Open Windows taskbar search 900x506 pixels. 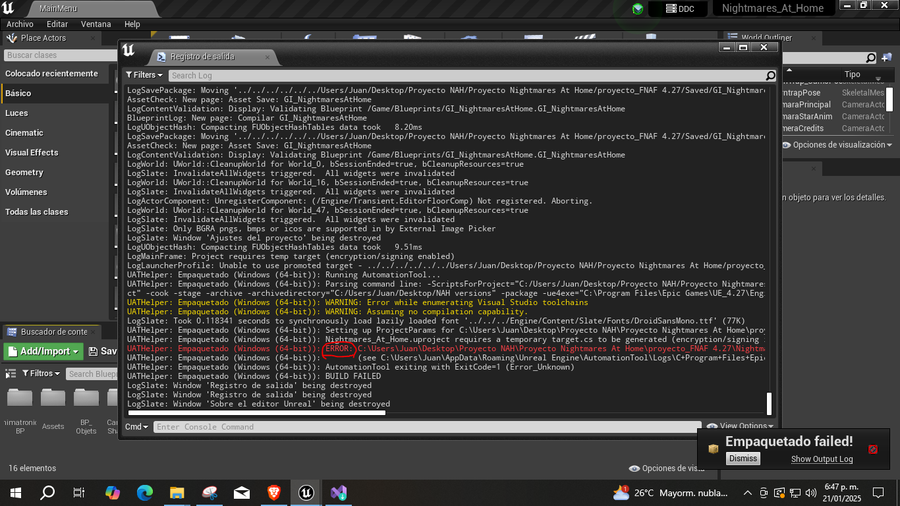click(48, 493)
